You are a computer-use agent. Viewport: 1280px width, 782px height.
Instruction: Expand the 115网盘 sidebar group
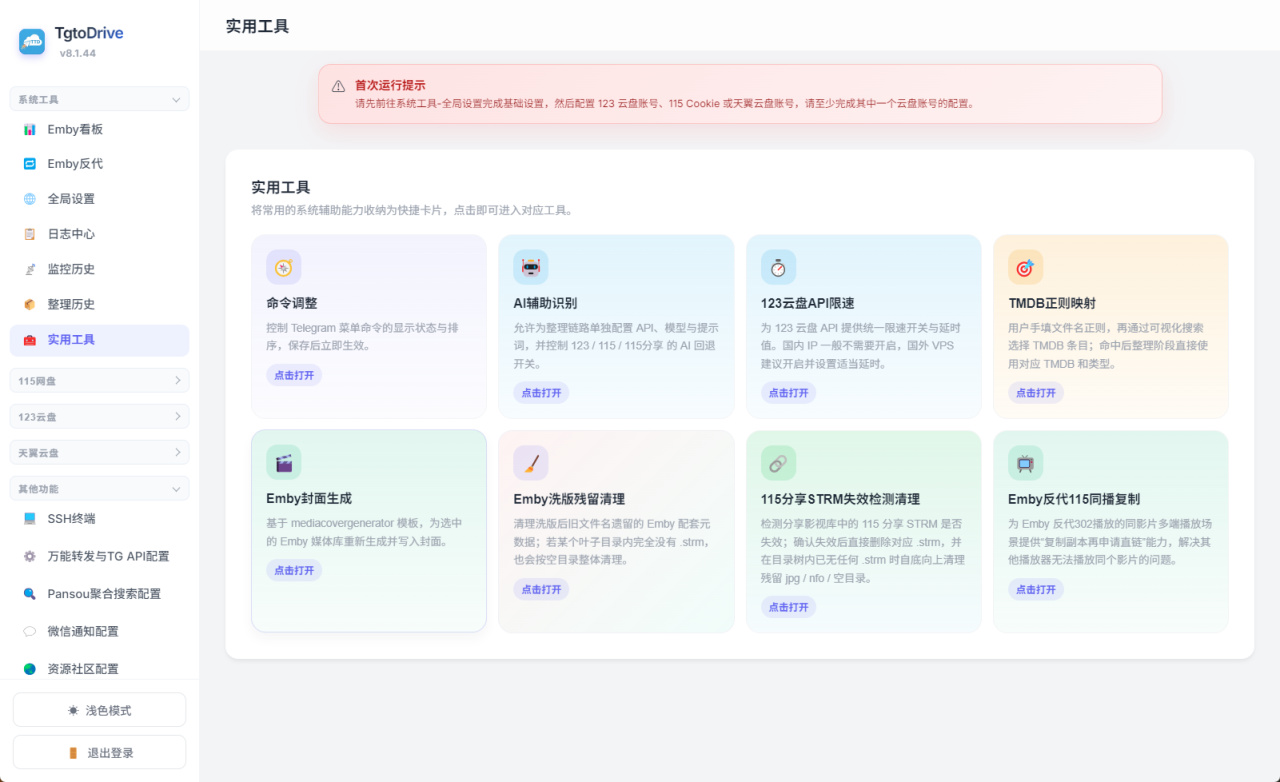[x=99, y=380]
